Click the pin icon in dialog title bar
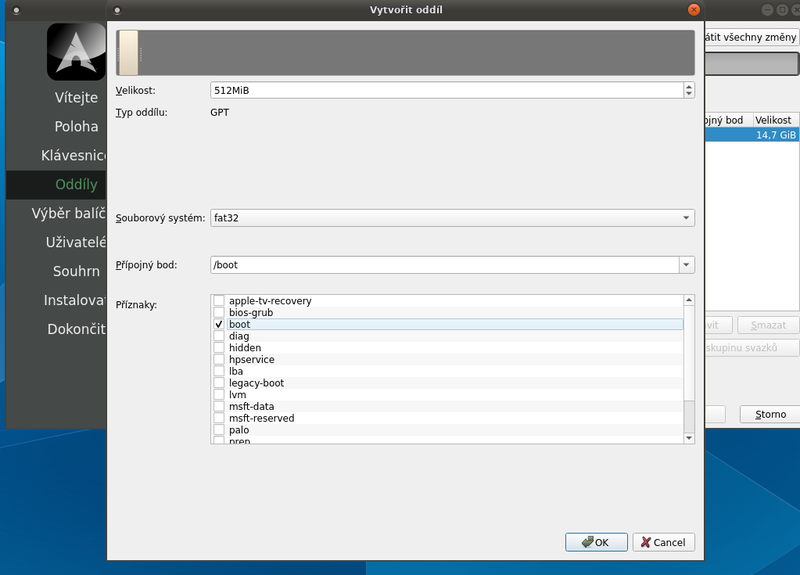This screenshot has width=800, height=575. coord(118,10)
